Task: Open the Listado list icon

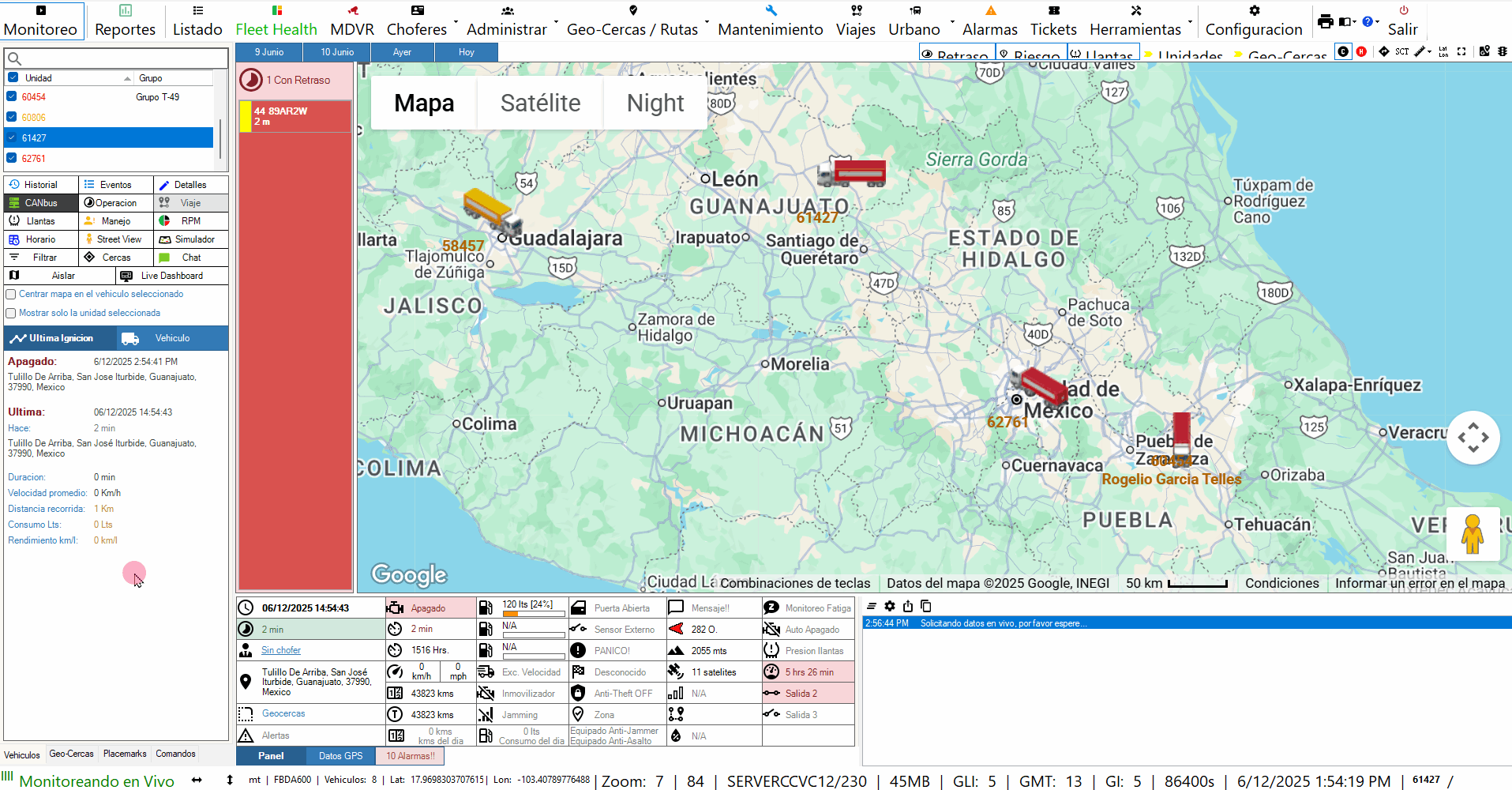Action: 198,10
